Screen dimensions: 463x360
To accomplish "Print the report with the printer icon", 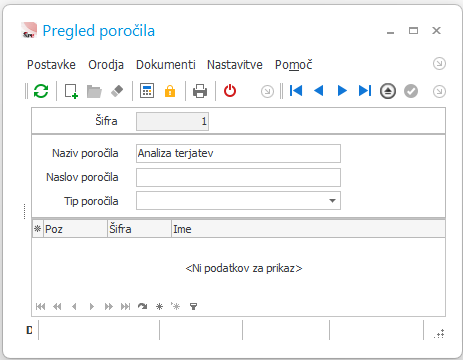I will [200, 91].
